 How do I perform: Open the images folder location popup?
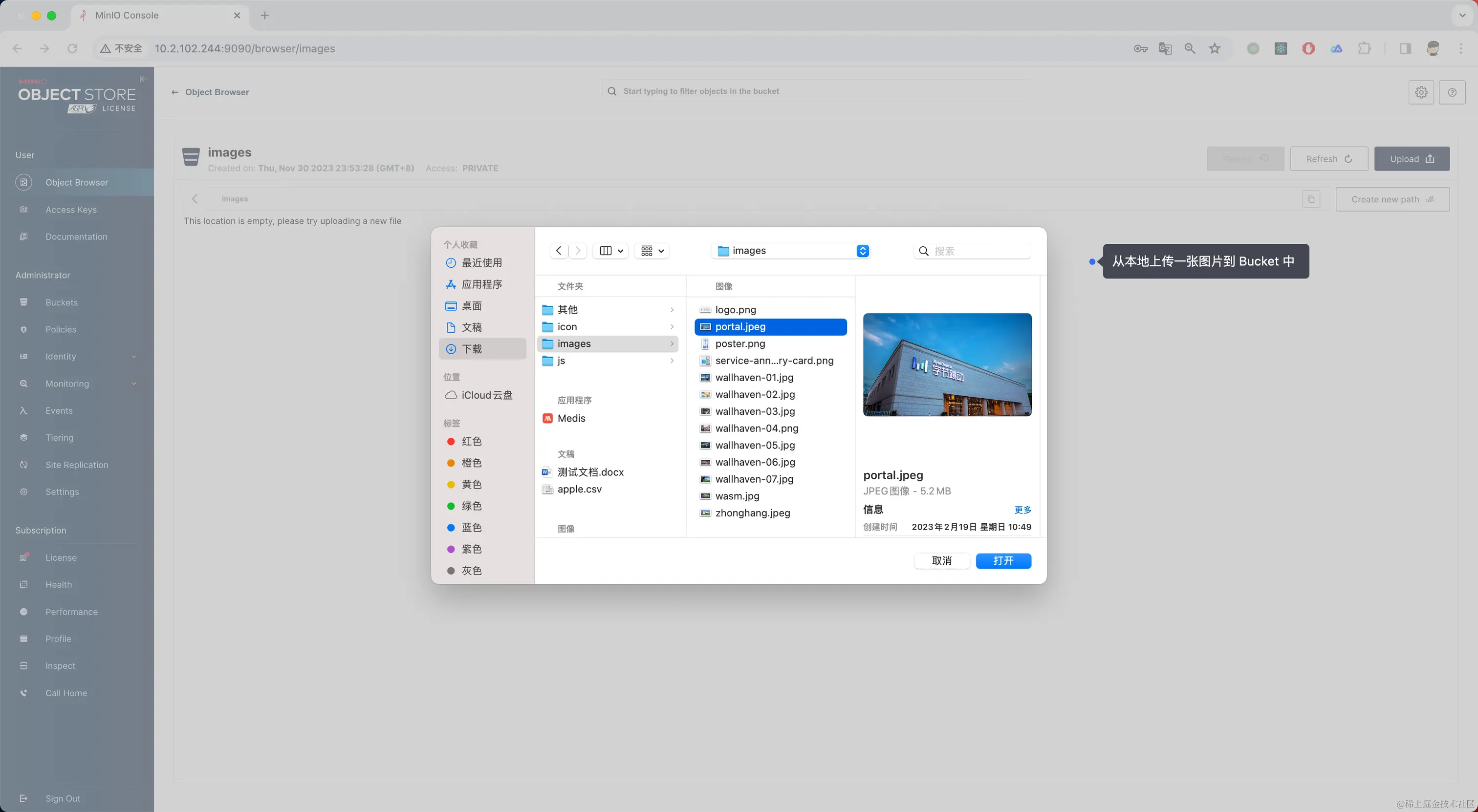792,251
